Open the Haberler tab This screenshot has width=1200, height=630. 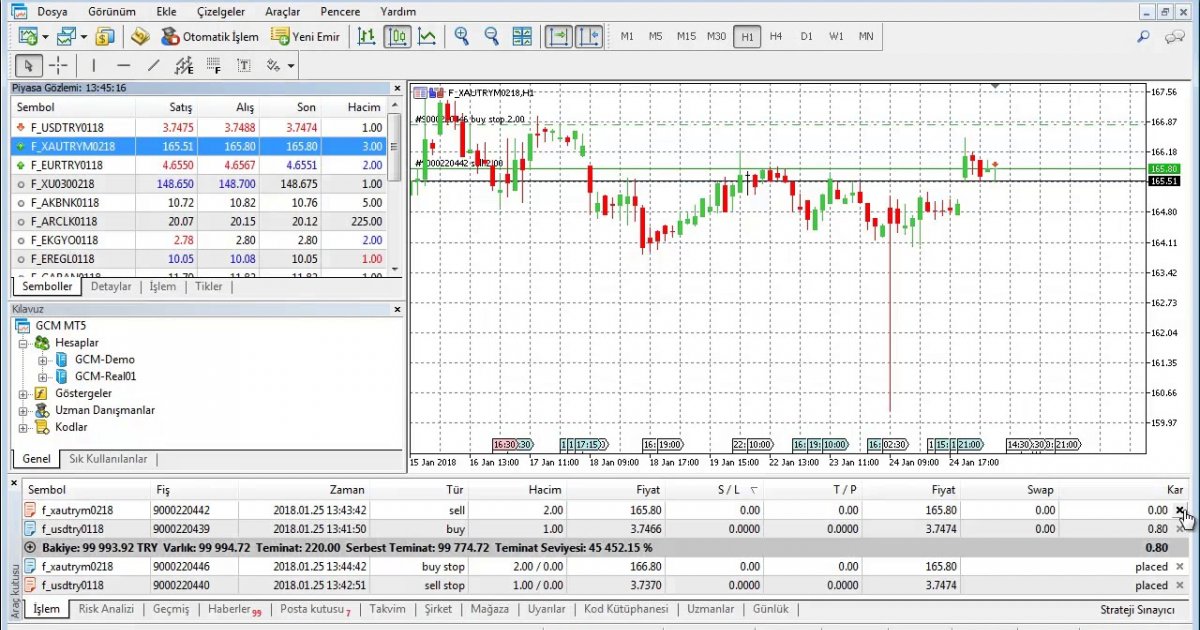(233, 609)
